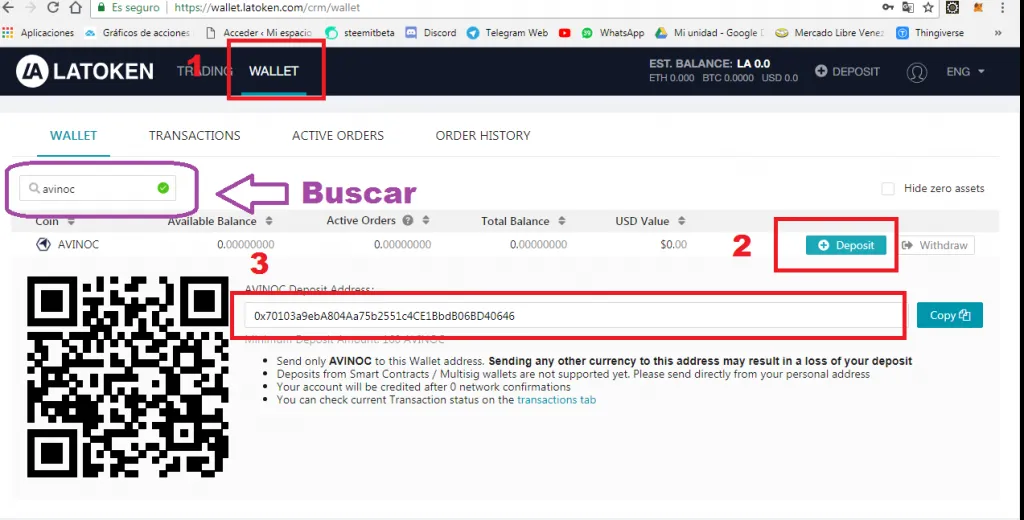Bookmark this page with the star icon
This screenshot has width=1024, height=520.
pyautogui.click(x=928, y=7)
